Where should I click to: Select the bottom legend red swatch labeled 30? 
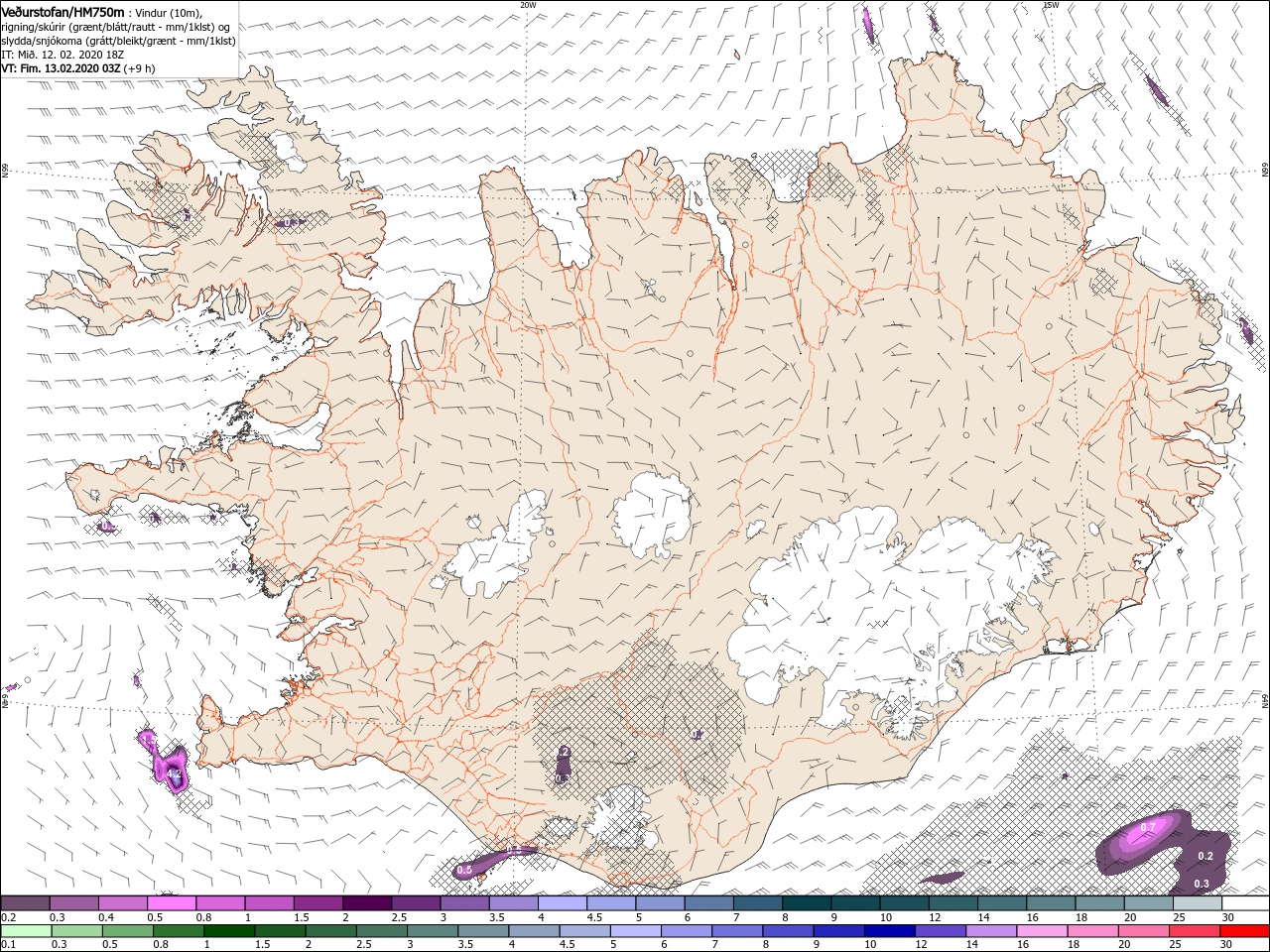[x=1244, y=931]
